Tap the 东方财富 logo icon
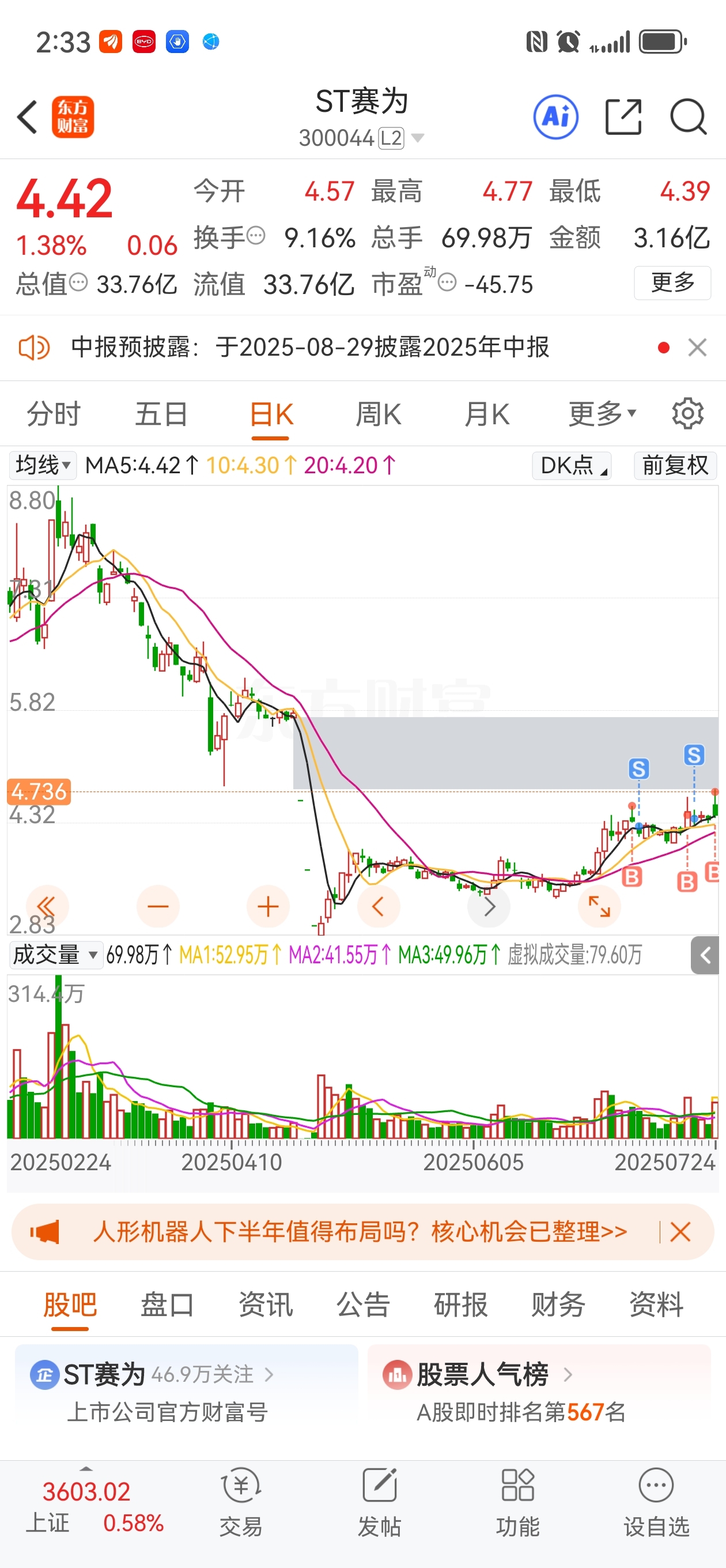The height and width of the screenshot is (1568, 726). (73, 116)
